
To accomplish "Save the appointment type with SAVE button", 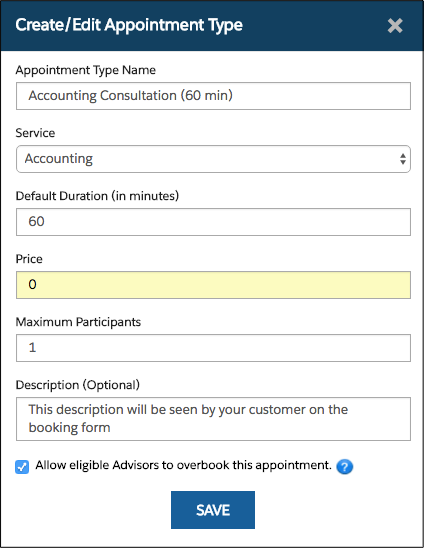I will (213, 510).
